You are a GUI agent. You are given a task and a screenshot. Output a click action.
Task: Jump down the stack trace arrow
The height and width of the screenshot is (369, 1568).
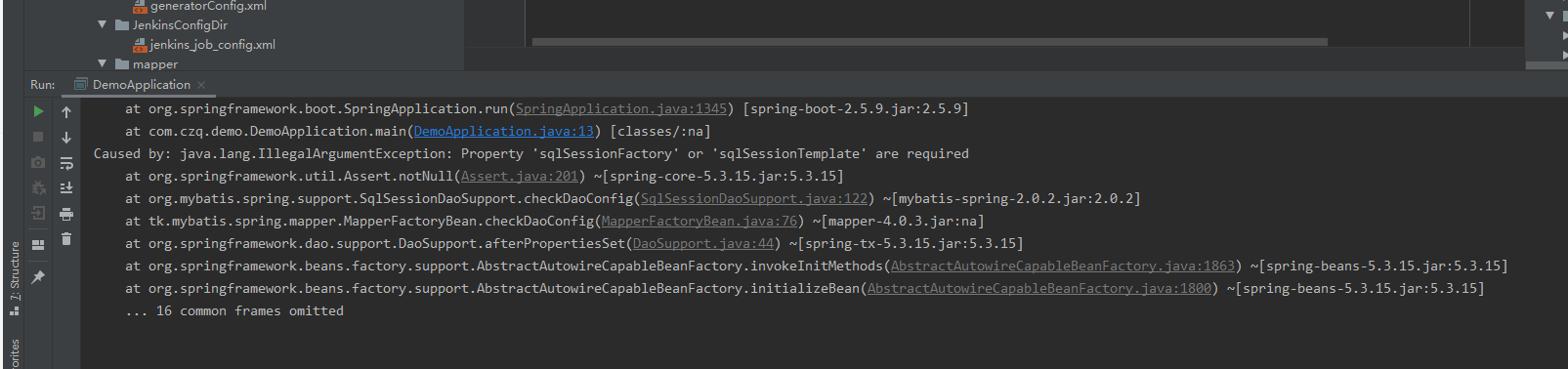click(x=66, y=138)
